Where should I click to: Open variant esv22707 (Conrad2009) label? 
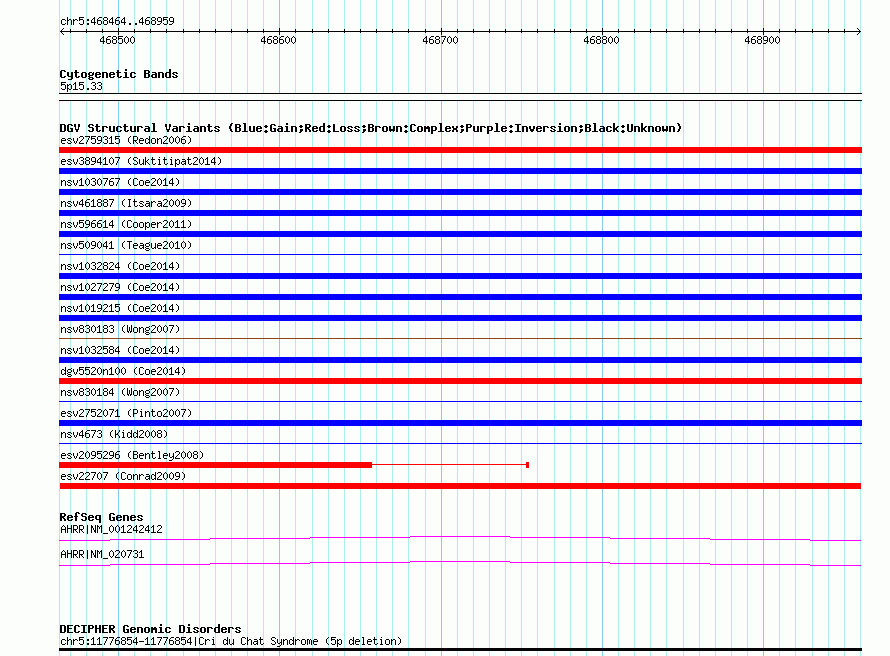tap(123, 476)
